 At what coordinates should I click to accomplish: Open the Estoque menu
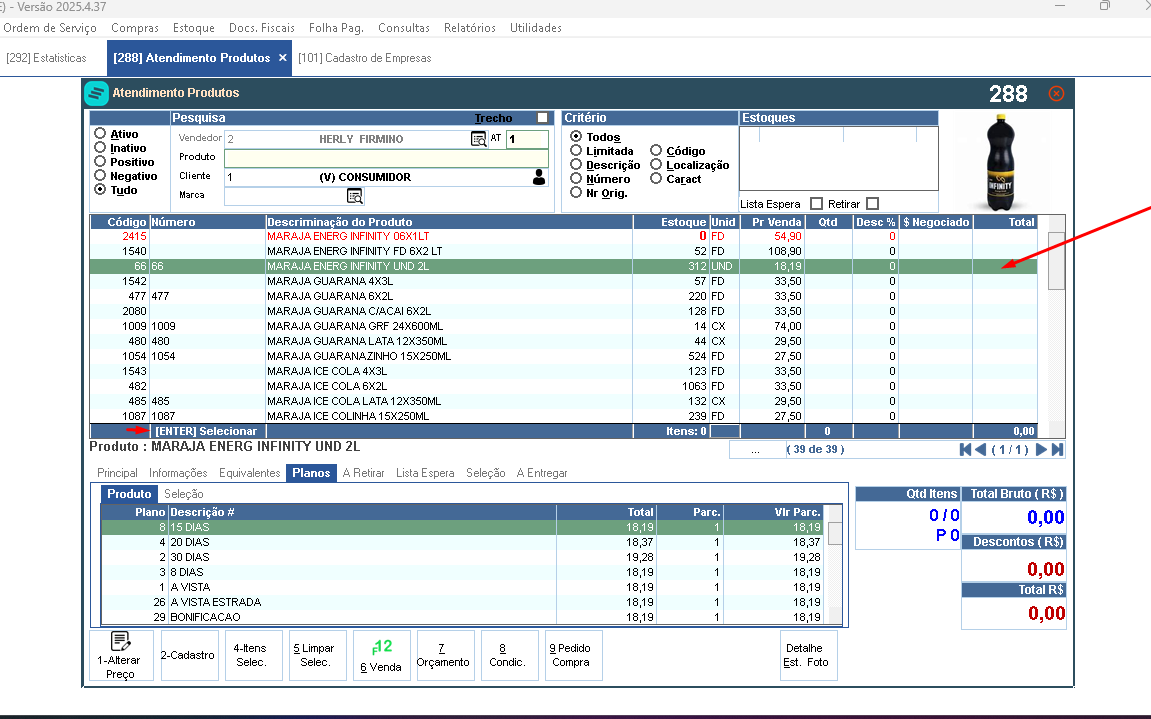(x=194, y=28)
